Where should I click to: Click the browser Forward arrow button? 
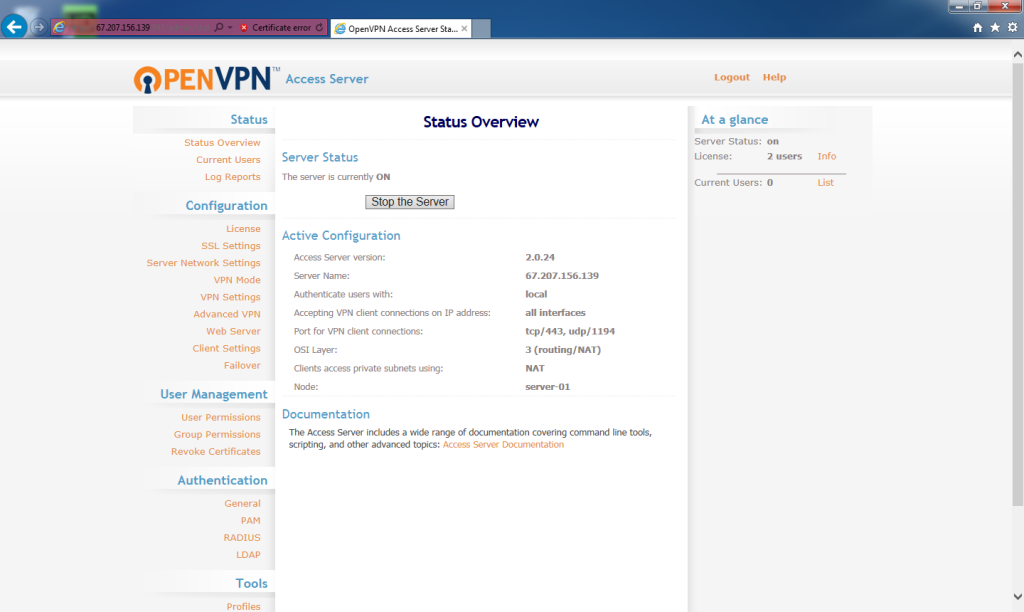pyautogui.click(x=39, y=27)
